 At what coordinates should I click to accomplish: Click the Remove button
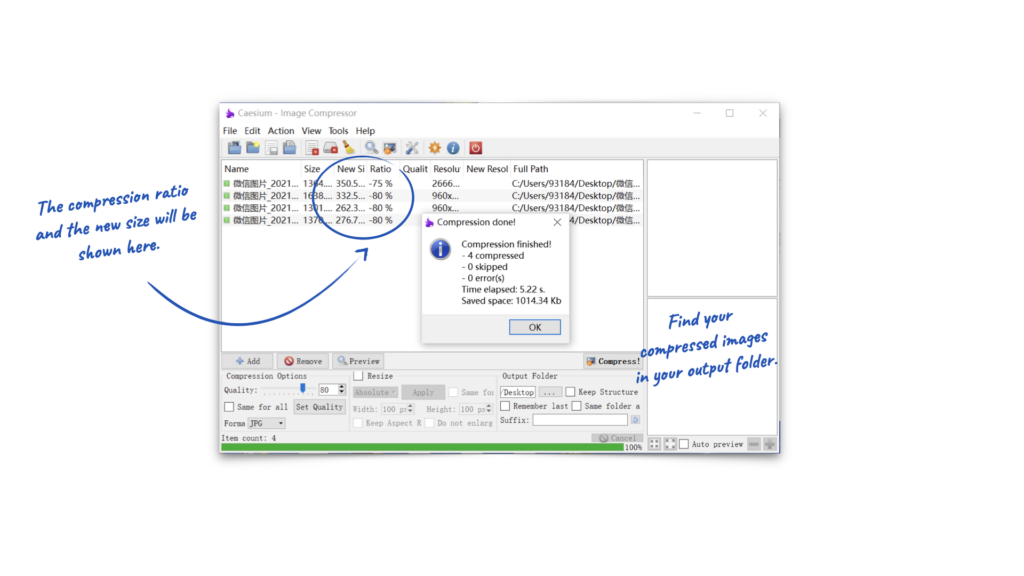[304, 361]
